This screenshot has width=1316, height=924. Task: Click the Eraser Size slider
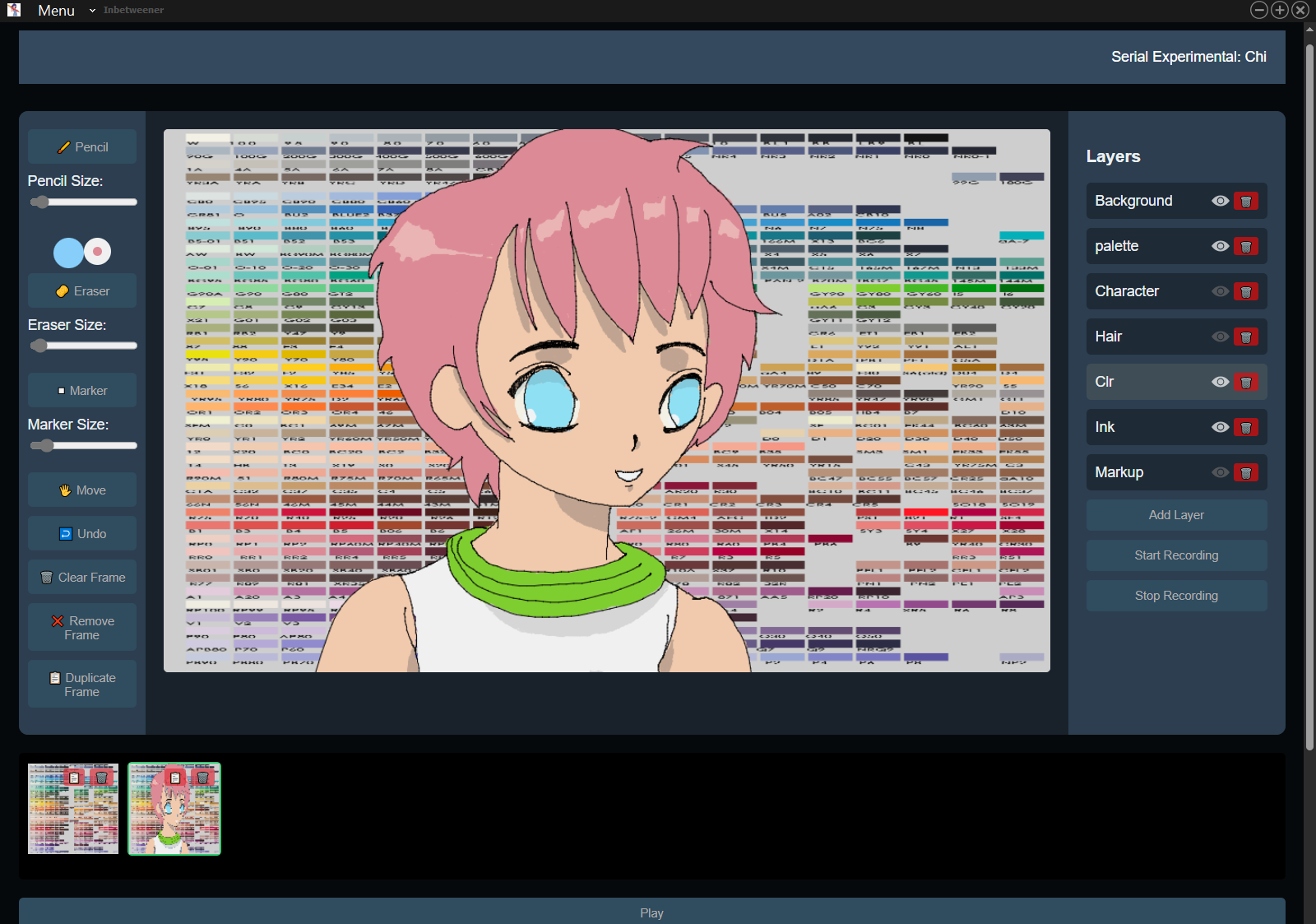tap(83, 346)
